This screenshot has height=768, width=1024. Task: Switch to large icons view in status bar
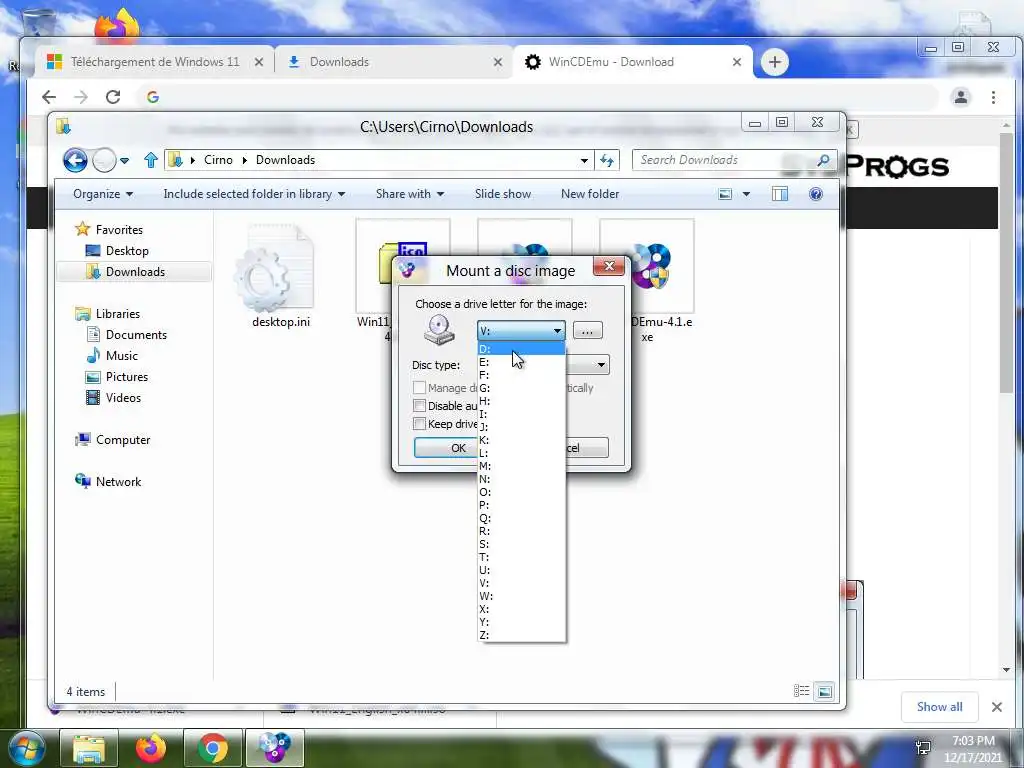825,691
